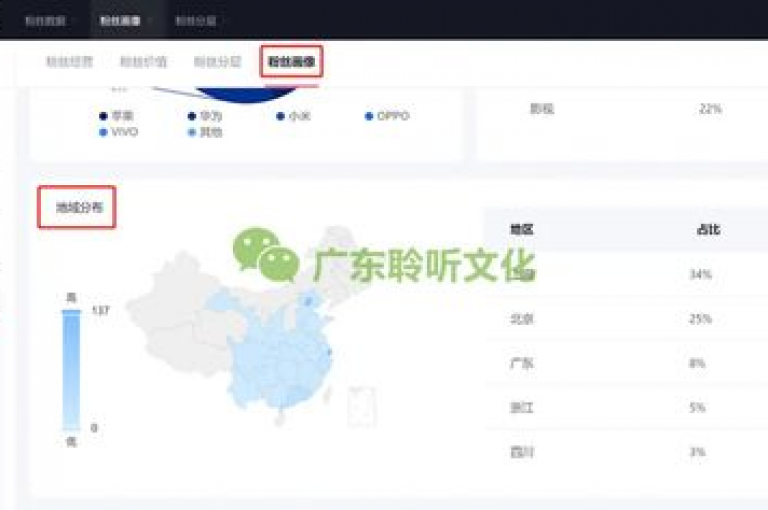768x510 pixels.
Task: Select the 3% cell beside 四川
Action: tap(697, 452)
